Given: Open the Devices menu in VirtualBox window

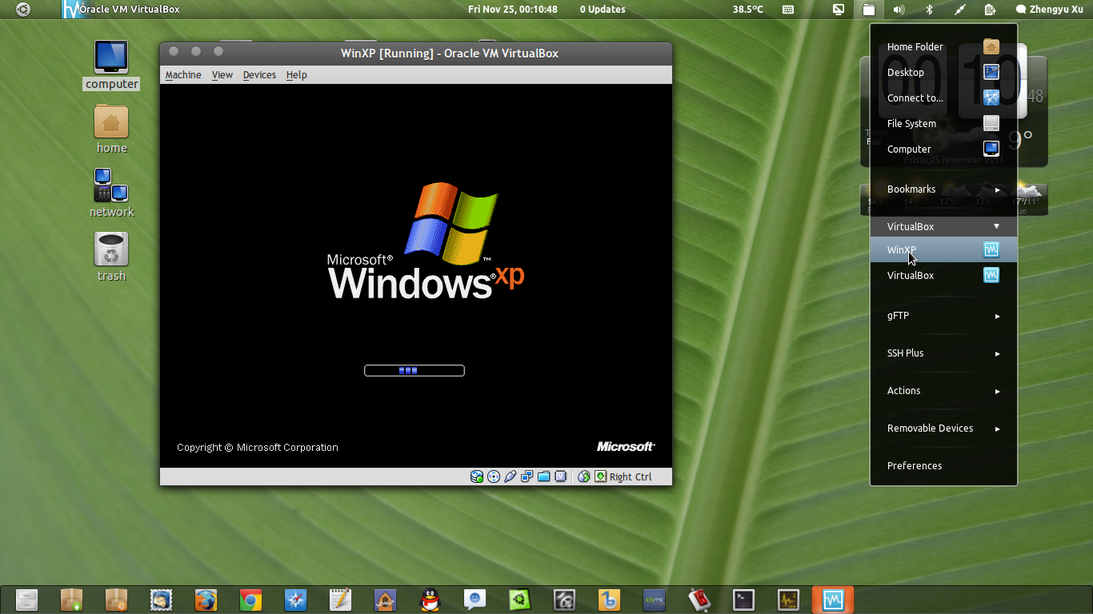Looking at the screenshot, I should pyautogui.click(x=259, y=75).
